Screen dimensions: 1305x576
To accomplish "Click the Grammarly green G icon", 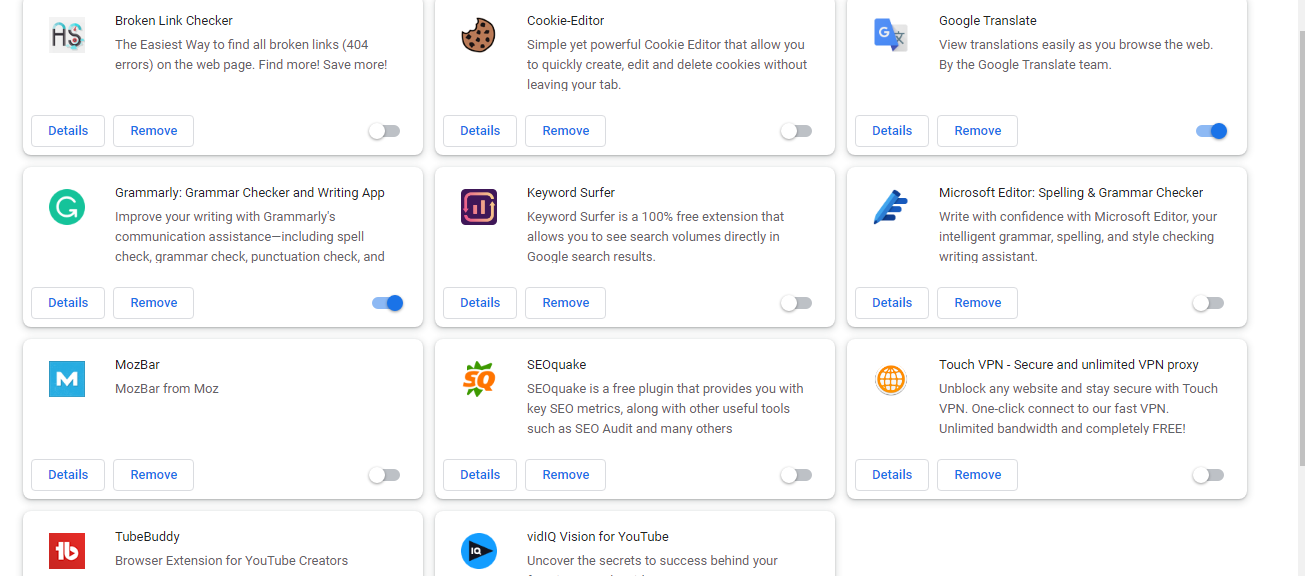I will [x=66, y=207].
